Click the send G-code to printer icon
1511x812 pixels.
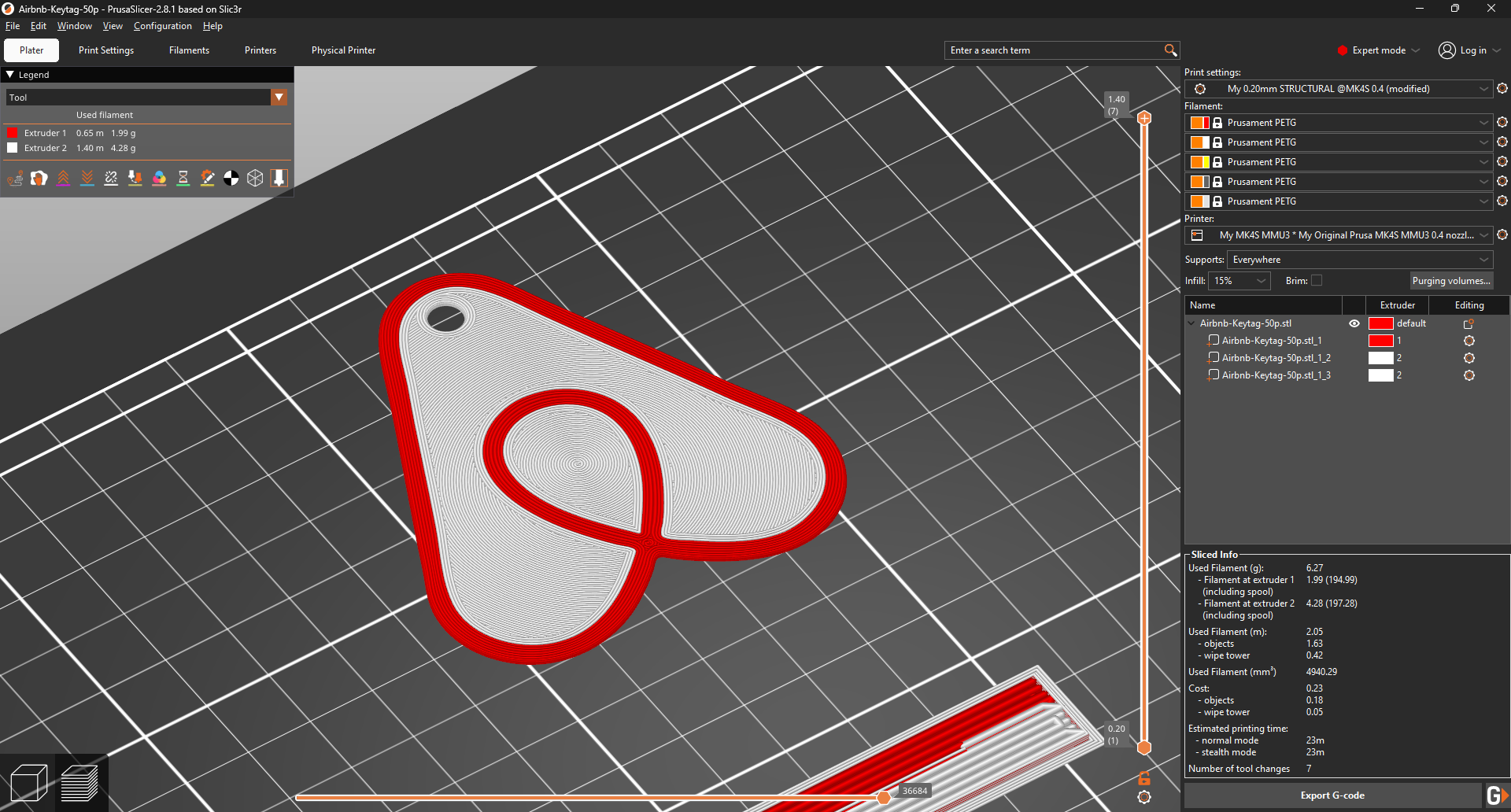point(1497,795)
